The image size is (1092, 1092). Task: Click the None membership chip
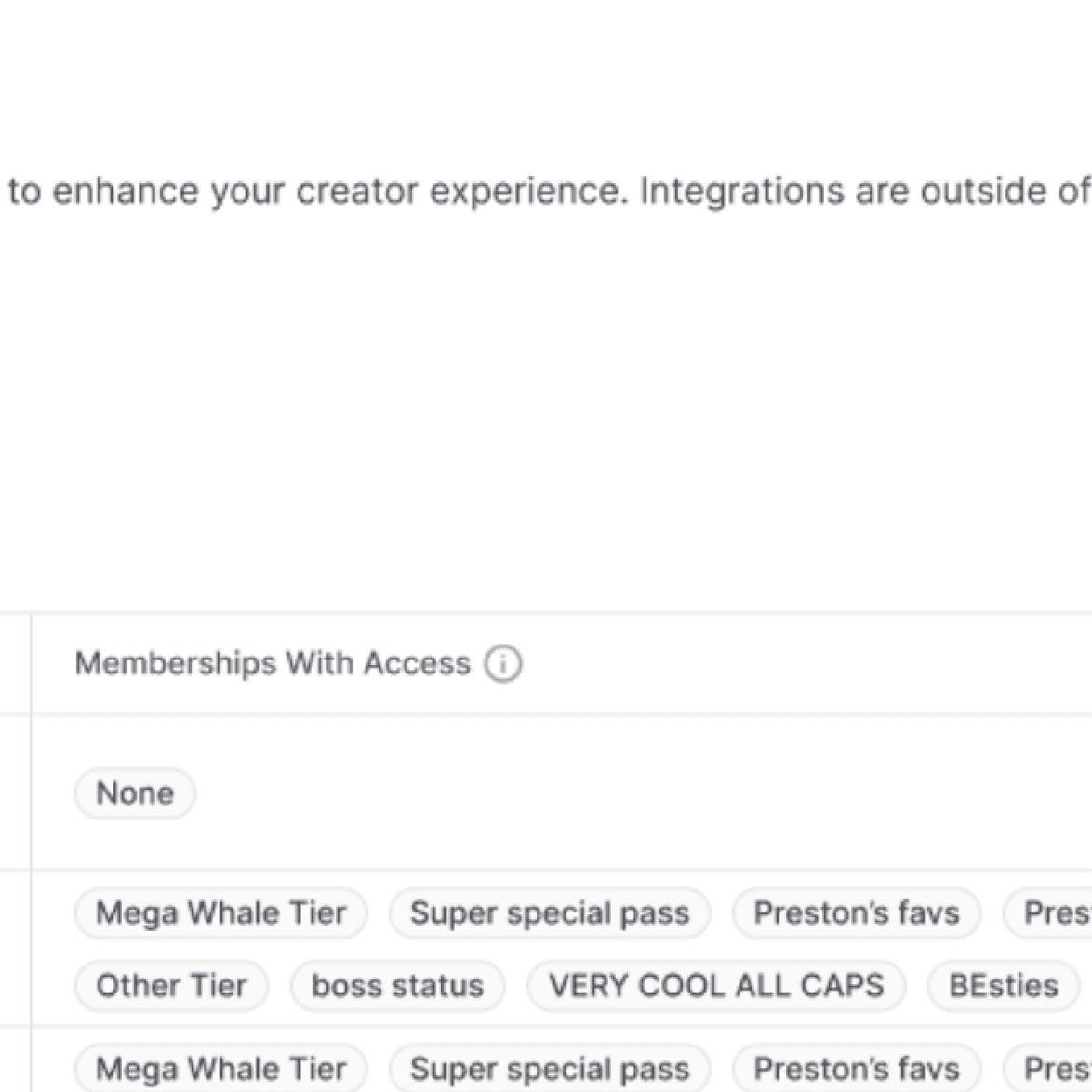(x=135, y=793)
